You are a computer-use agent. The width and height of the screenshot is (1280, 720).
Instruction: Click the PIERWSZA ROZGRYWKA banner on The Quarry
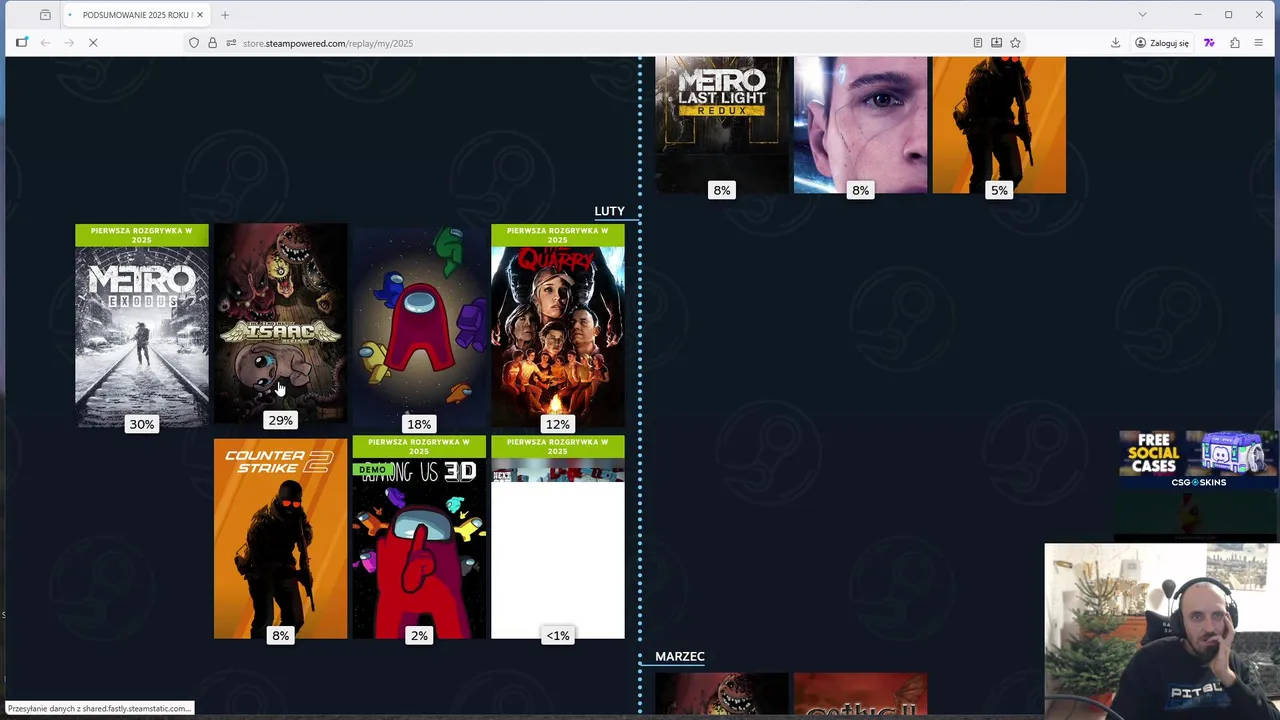(x=558, y=235)
